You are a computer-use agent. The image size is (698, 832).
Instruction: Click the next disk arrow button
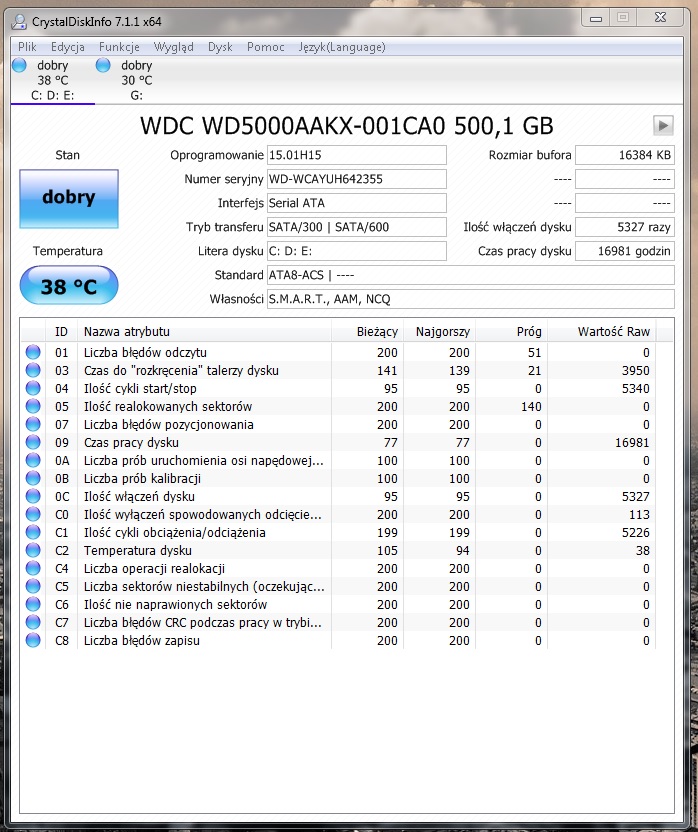(663, 126)
